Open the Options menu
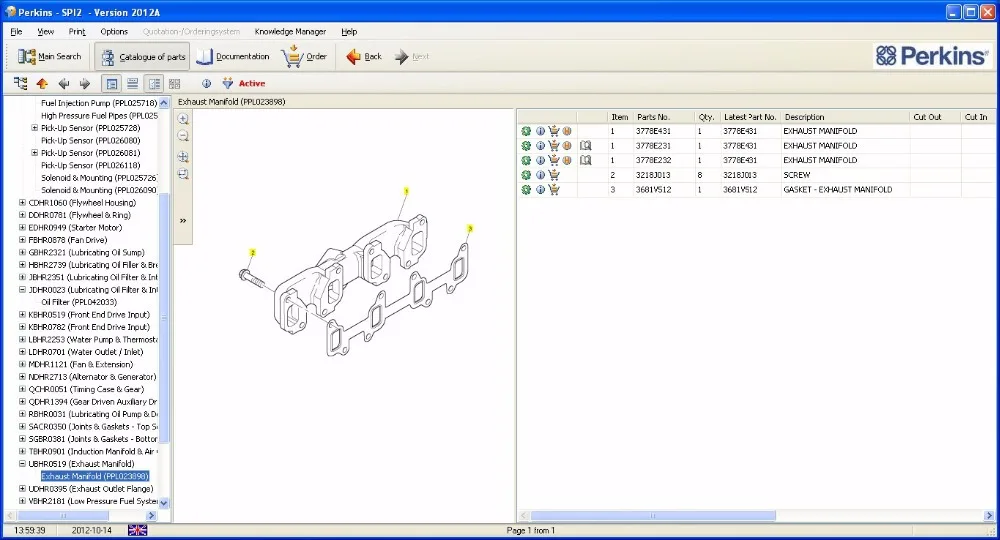1000x540 pixels. pyautogui.click(x=114, y=31)
